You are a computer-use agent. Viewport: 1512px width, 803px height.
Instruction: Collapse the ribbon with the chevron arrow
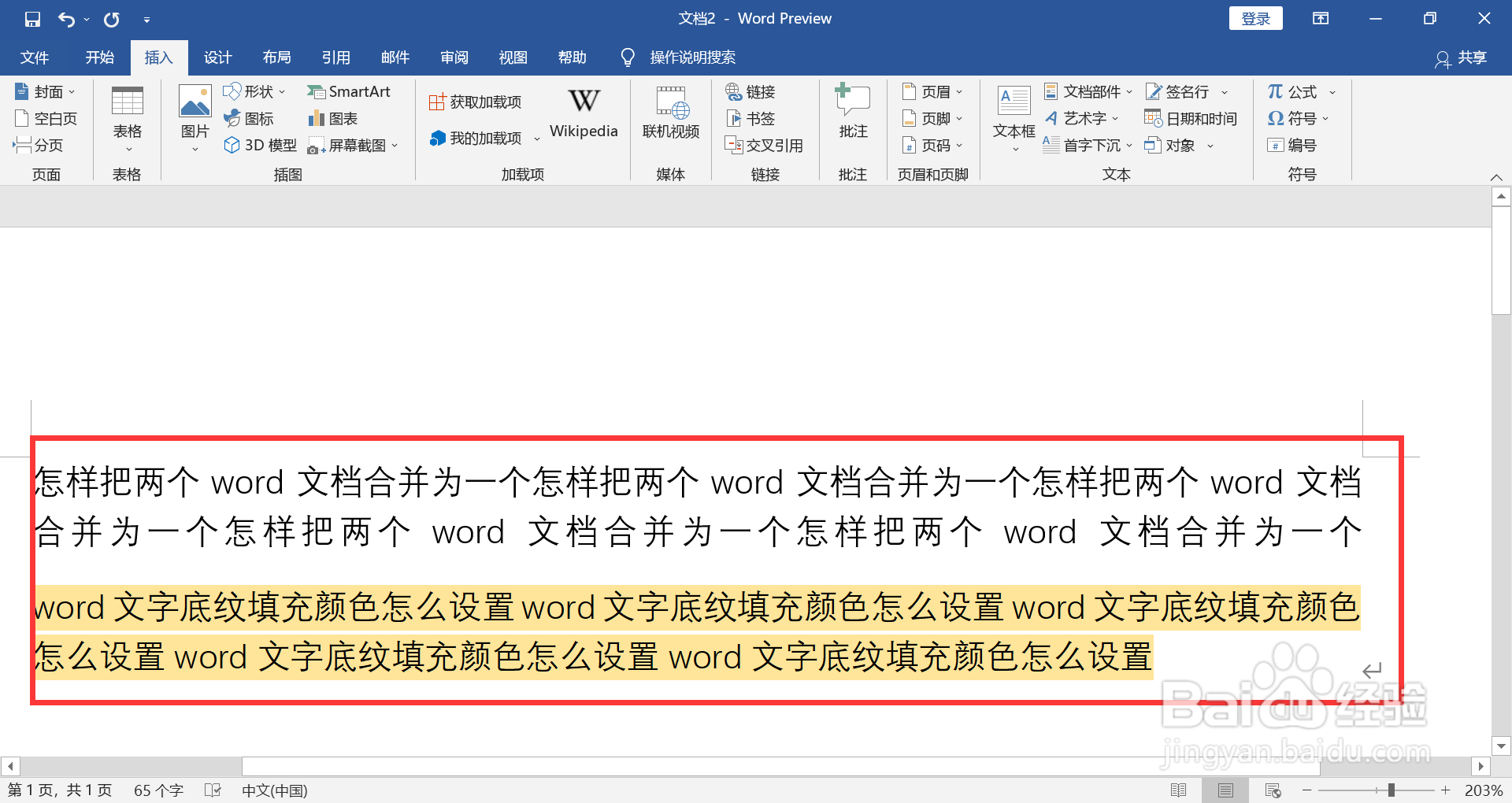click(1497, 177)
